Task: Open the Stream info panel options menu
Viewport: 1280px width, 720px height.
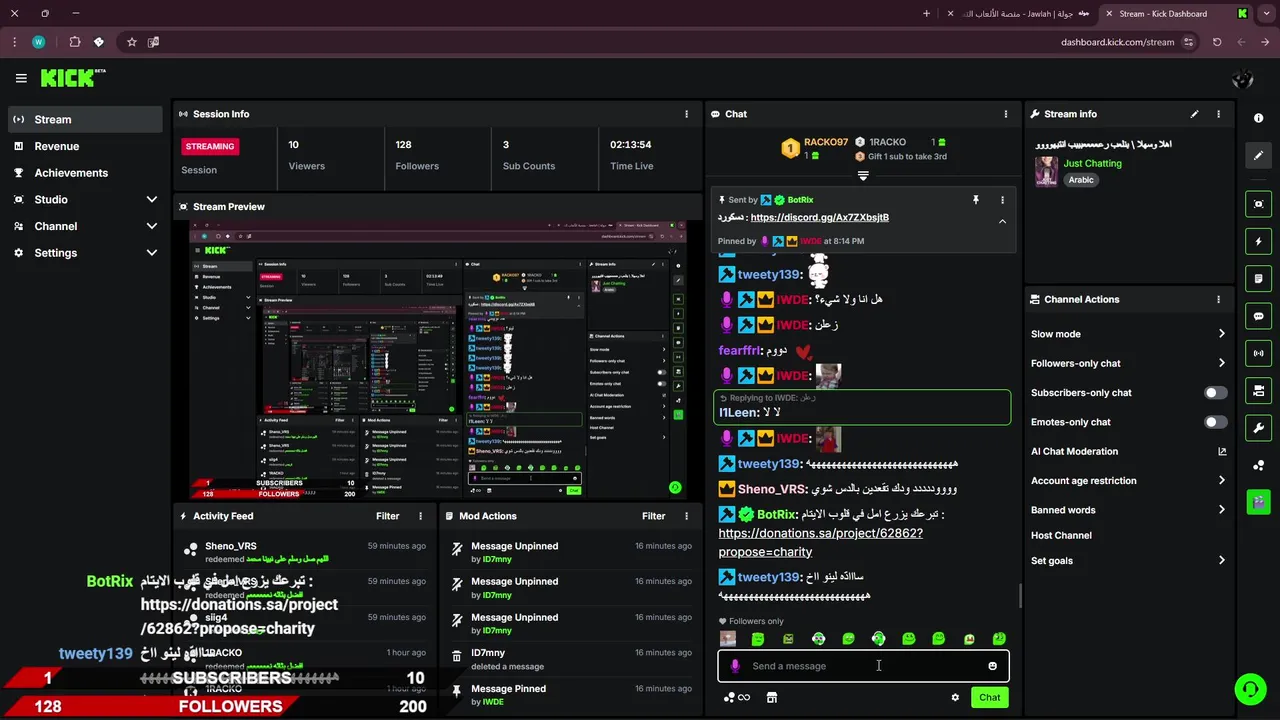Action: [x=1218, y=114]
